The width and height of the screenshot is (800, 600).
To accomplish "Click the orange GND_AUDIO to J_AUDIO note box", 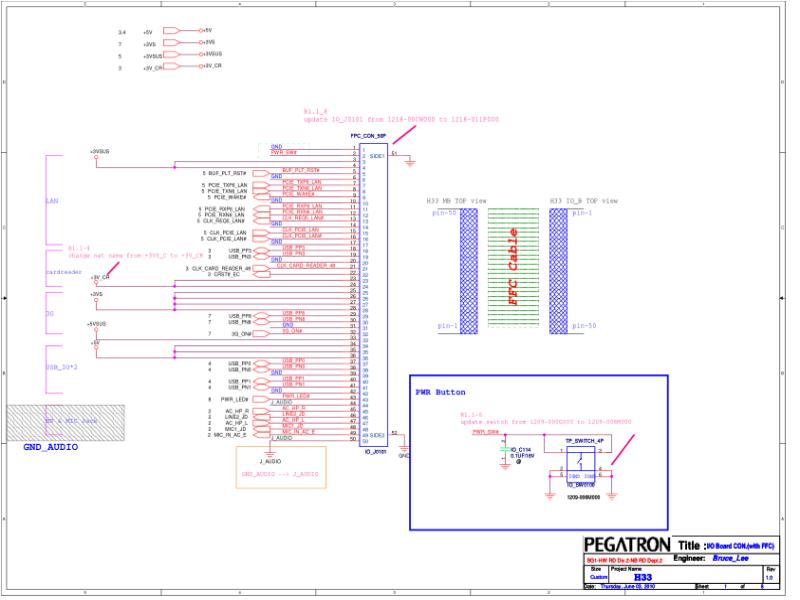I will [x=281, y=468].
